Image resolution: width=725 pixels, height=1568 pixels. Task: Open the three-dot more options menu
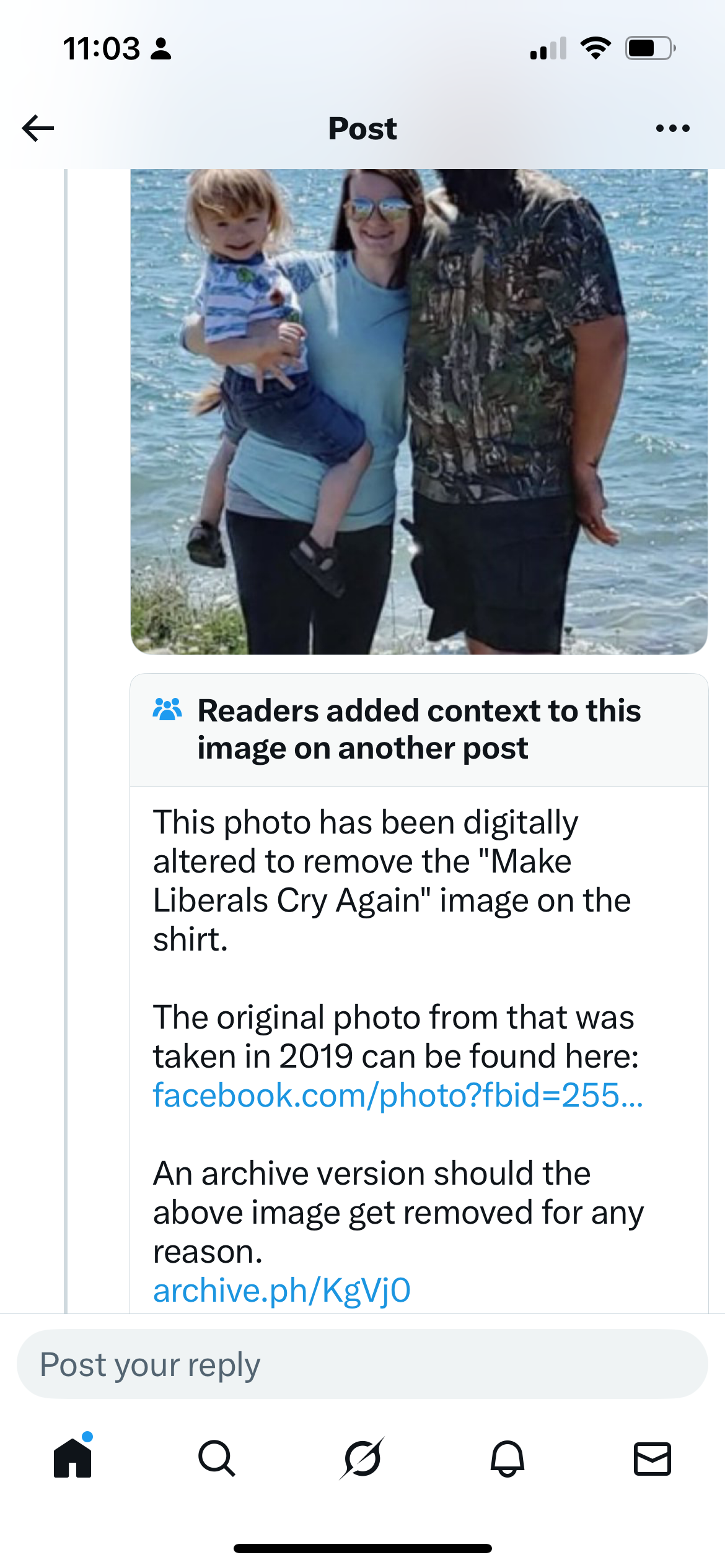coord(672,128)
